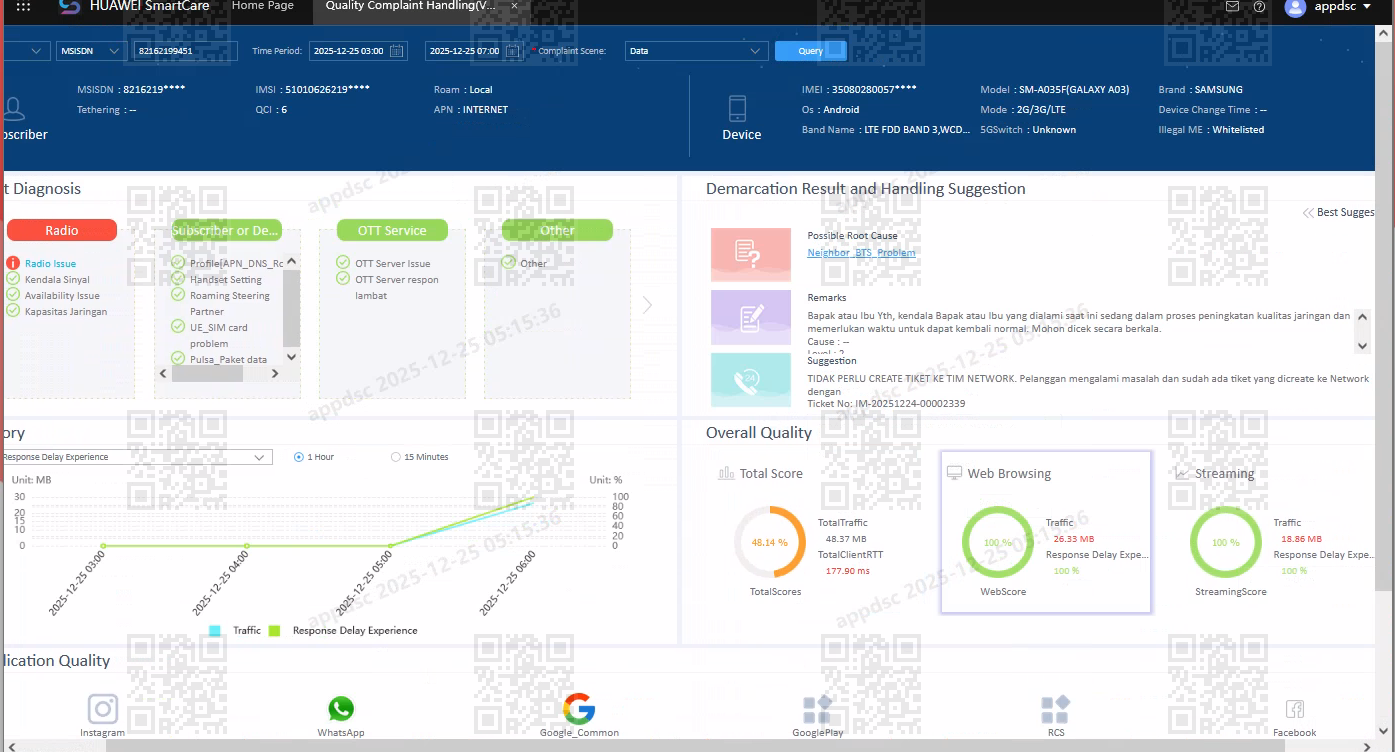Click the Remarks note icon
1395x752 pixels.
point(750,317)
